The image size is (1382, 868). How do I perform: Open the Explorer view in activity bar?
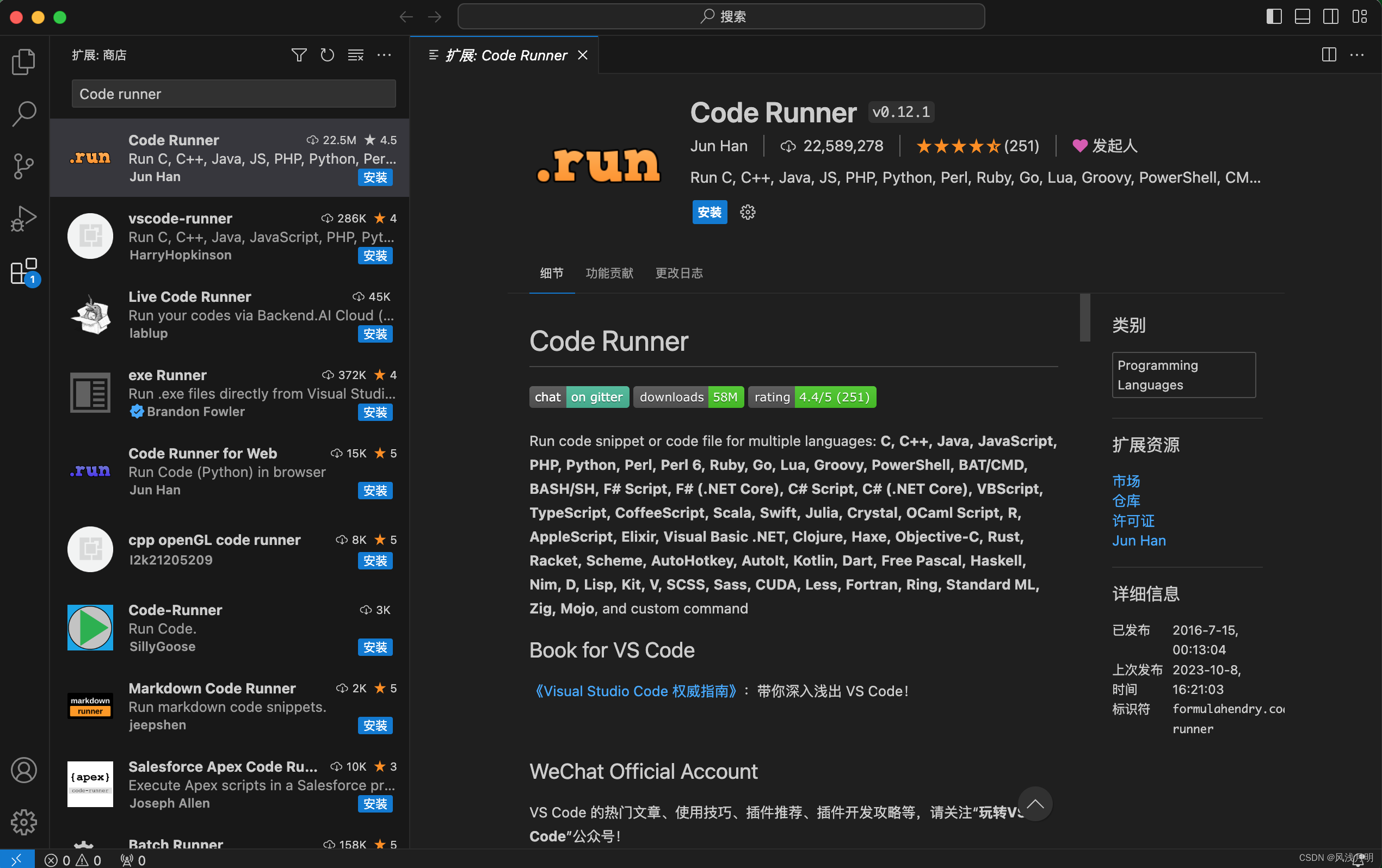click(x=23, y=61)
